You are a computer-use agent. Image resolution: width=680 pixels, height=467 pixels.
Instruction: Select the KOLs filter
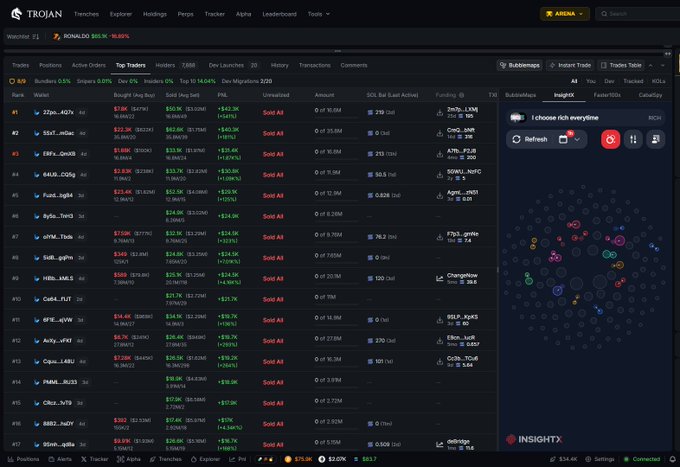(x=658, y=81)
